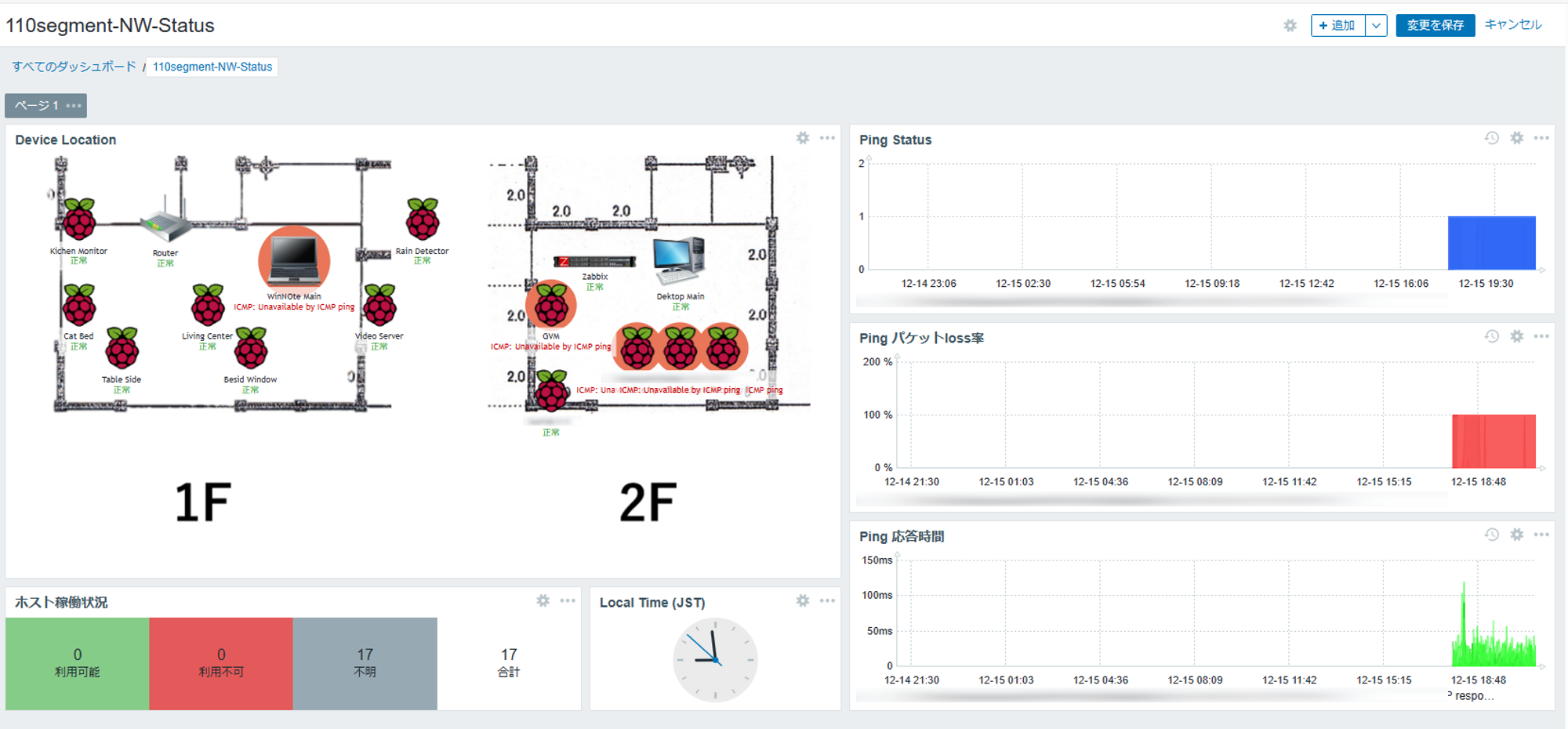Click the Router icon on the 1F map
The image size is (1568, 729).
tap(165, 225)
